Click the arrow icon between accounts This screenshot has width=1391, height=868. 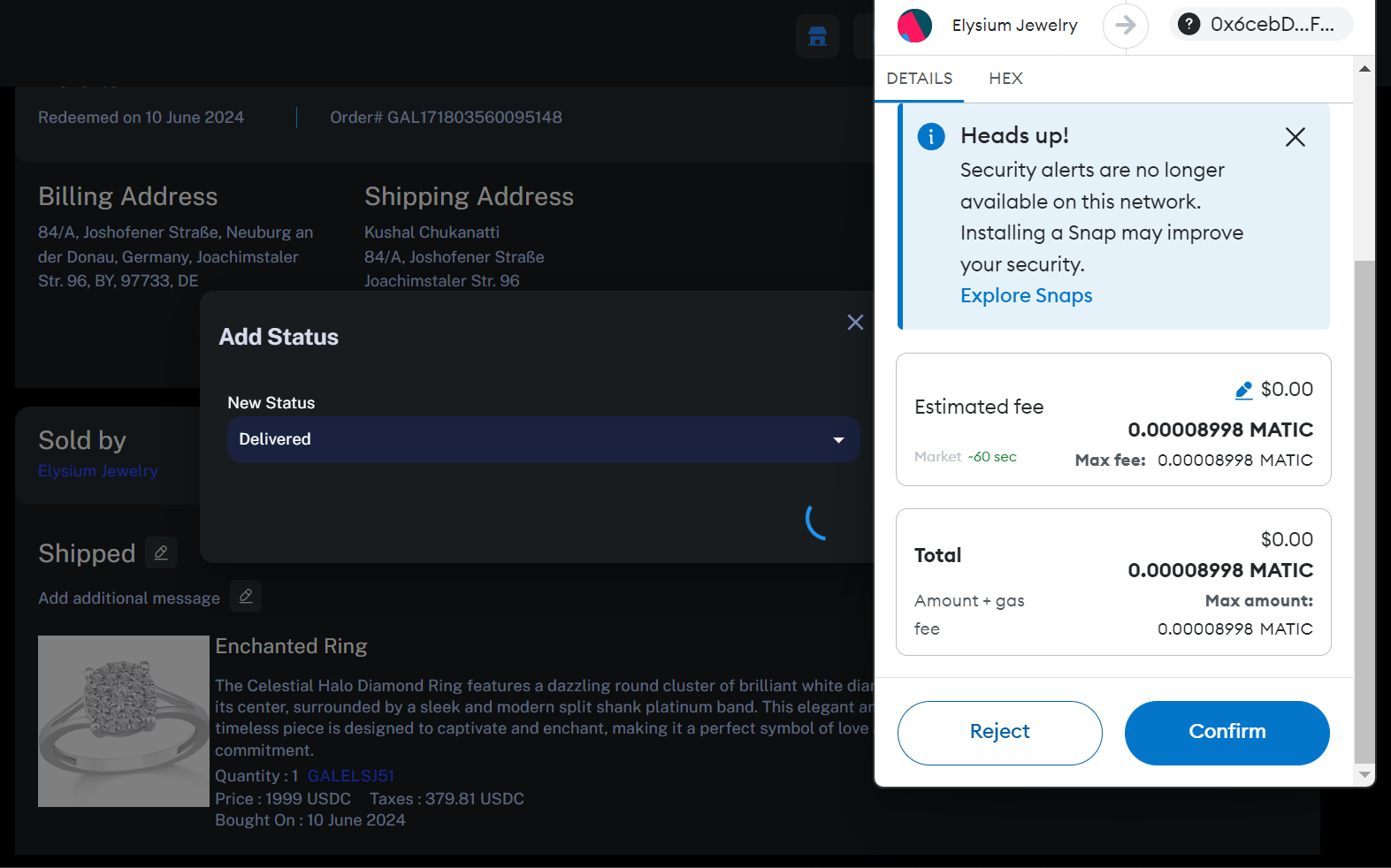pyautogui.click(x=1125, y=25)
